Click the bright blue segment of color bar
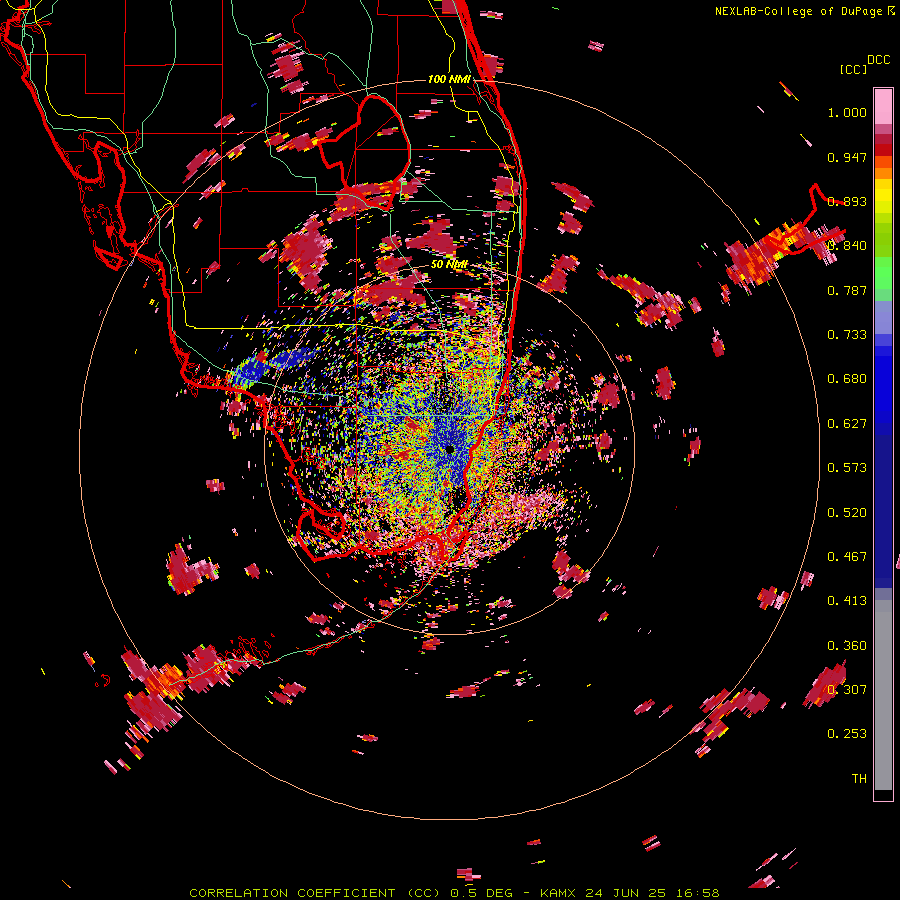The image size is (900, 900). tap(883, 385)
